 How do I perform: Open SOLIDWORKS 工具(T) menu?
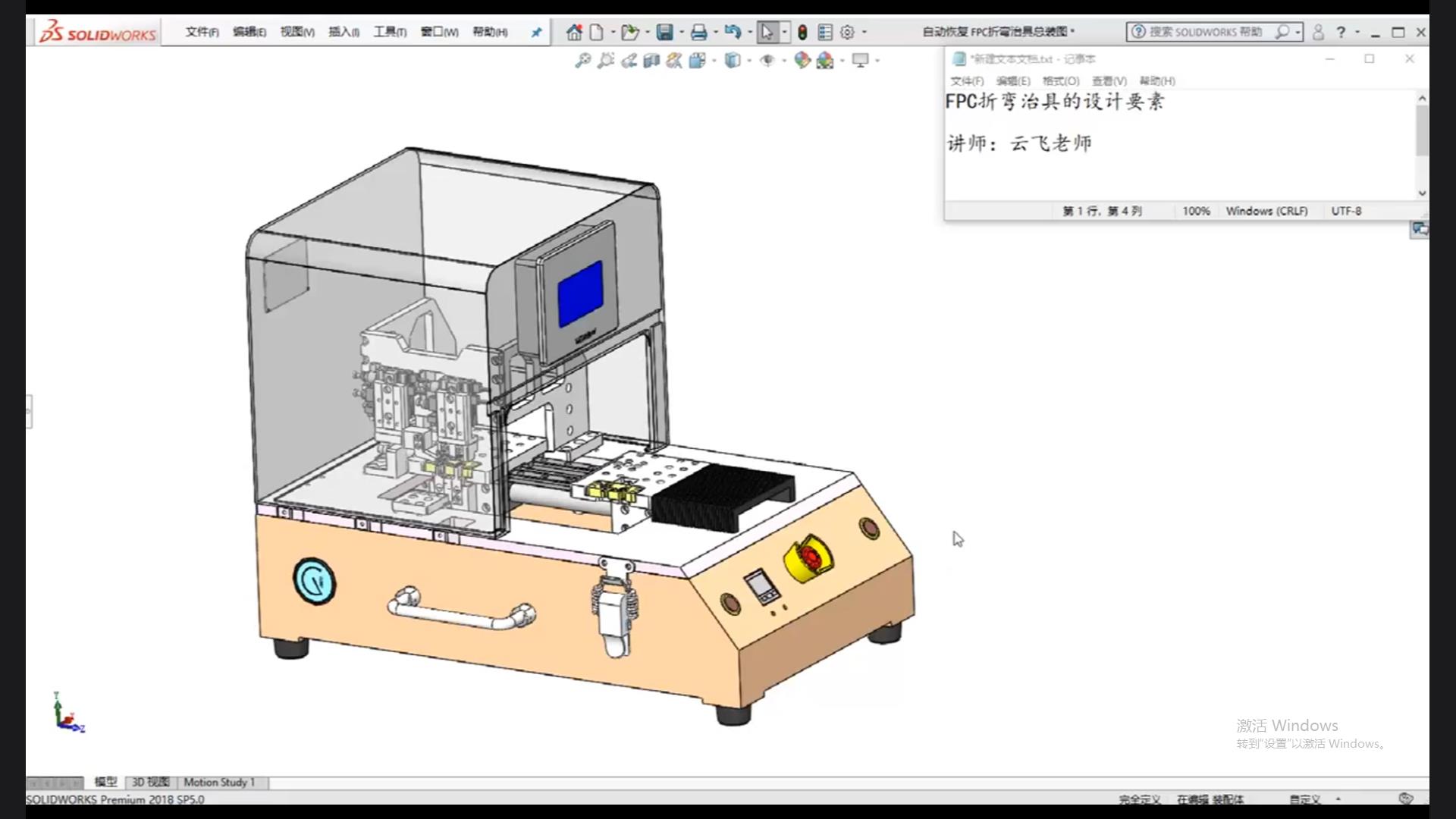pyautogui.click(x=390, y=32)
